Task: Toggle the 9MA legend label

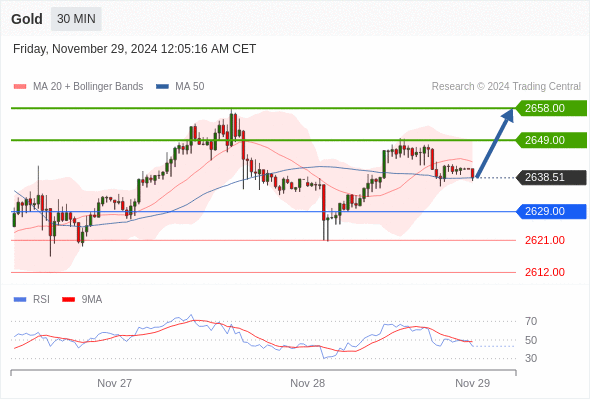Action: coord(92,300)
